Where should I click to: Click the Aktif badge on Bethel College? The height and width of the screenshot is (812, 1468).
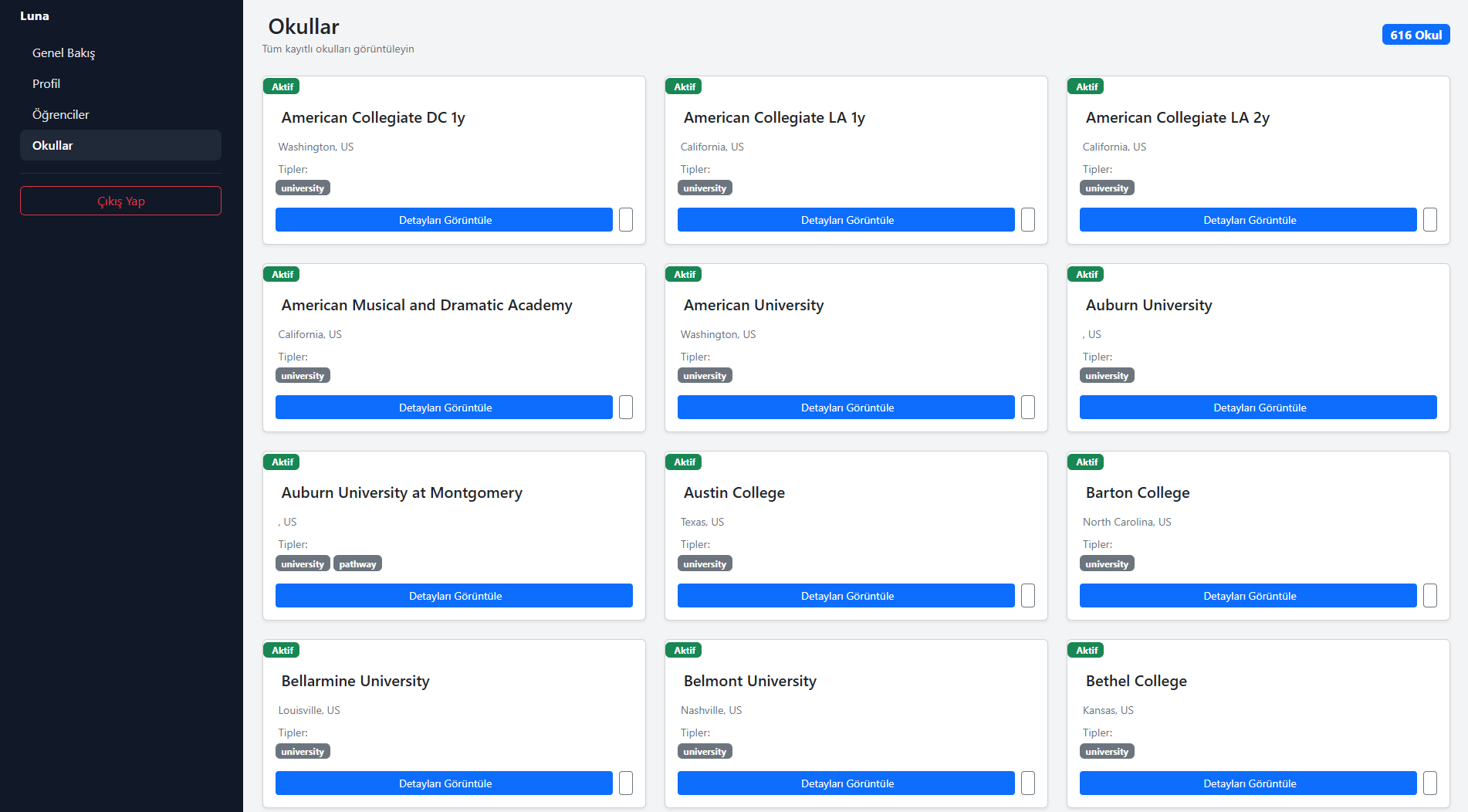point(1086,650)
